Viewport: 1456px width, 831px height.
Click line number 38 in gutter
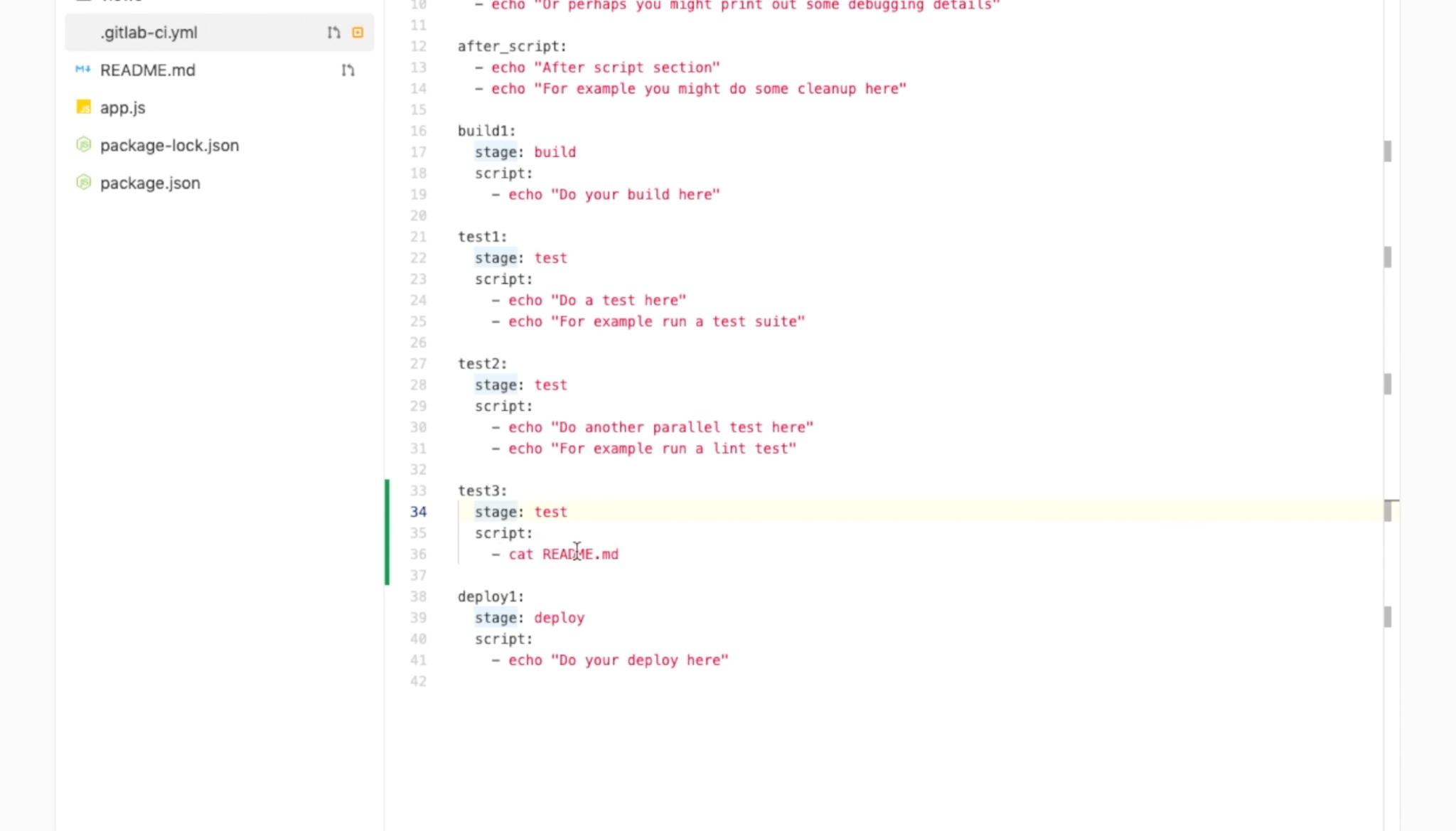(418, 596)
